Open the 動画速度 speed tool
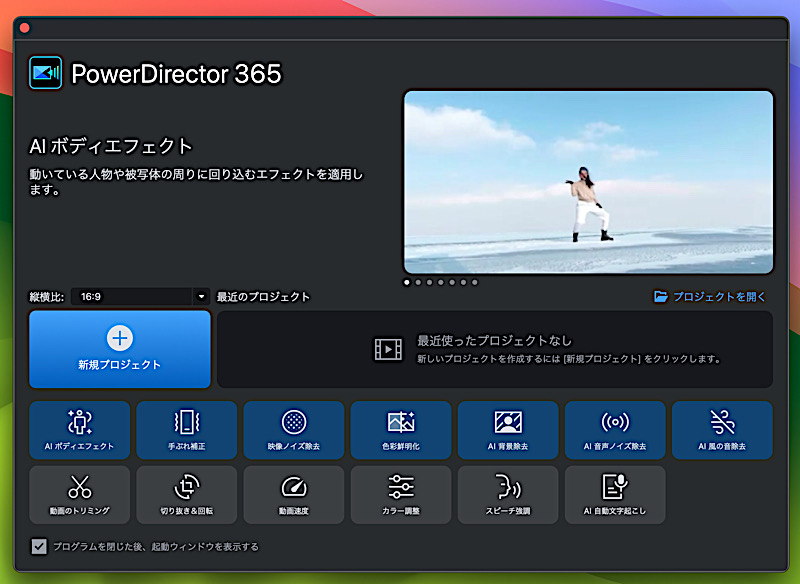 tap(294, 494)
